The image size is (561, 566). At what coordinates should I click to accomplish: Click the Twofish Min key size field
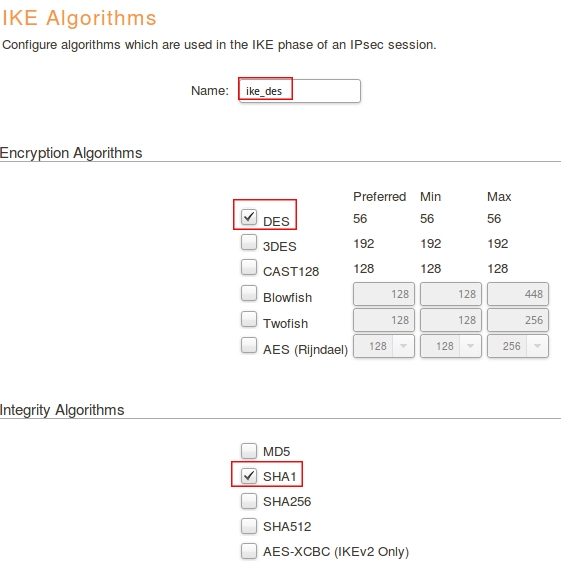(451, 320)
